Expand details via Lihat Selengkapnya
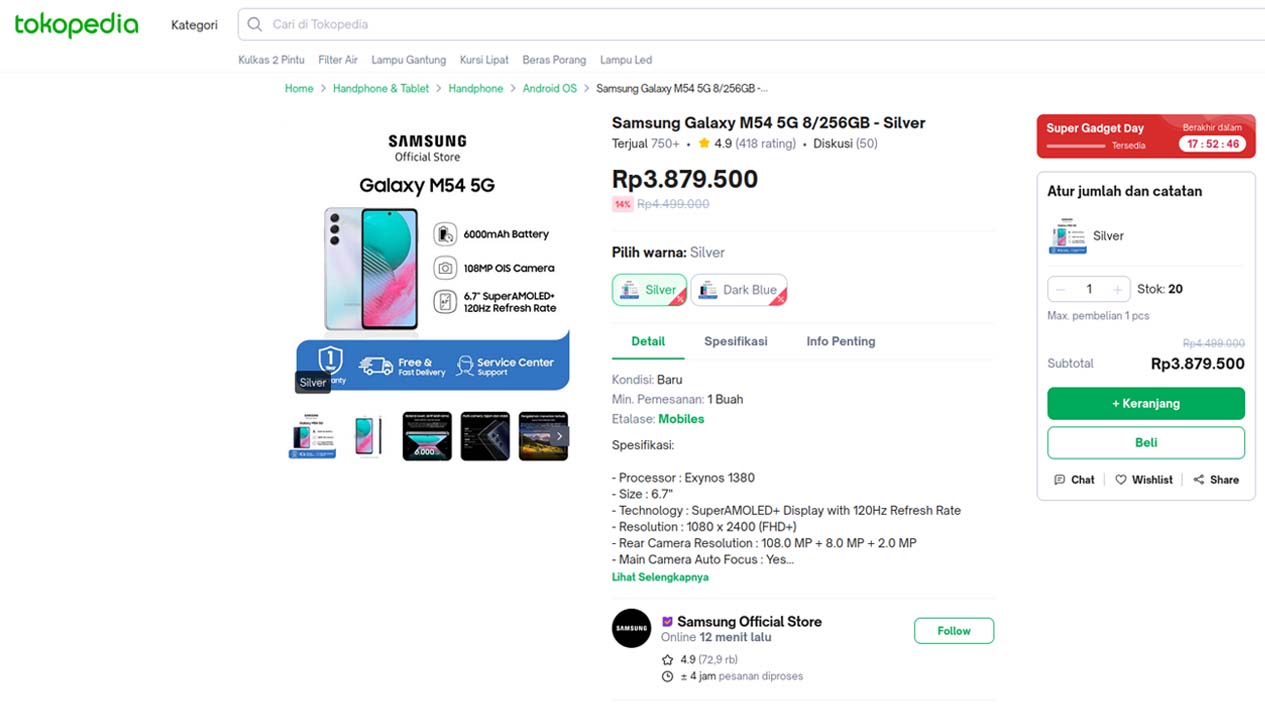The width and height of the screenshot is (1265, 711). (660, 577)
